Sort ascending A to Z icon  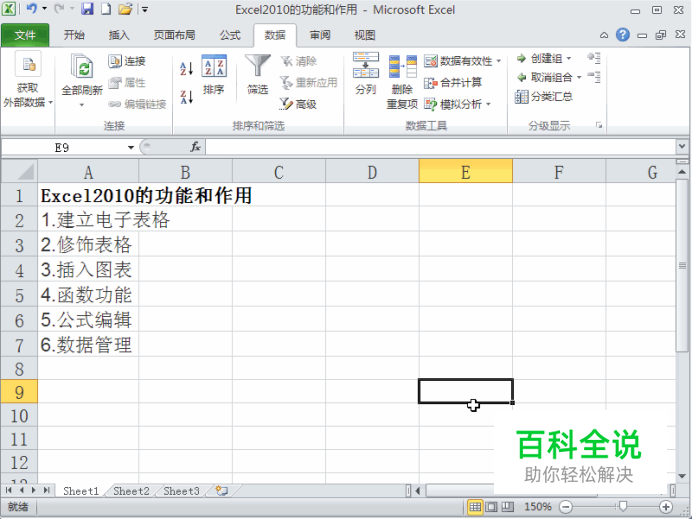(187, 68)
